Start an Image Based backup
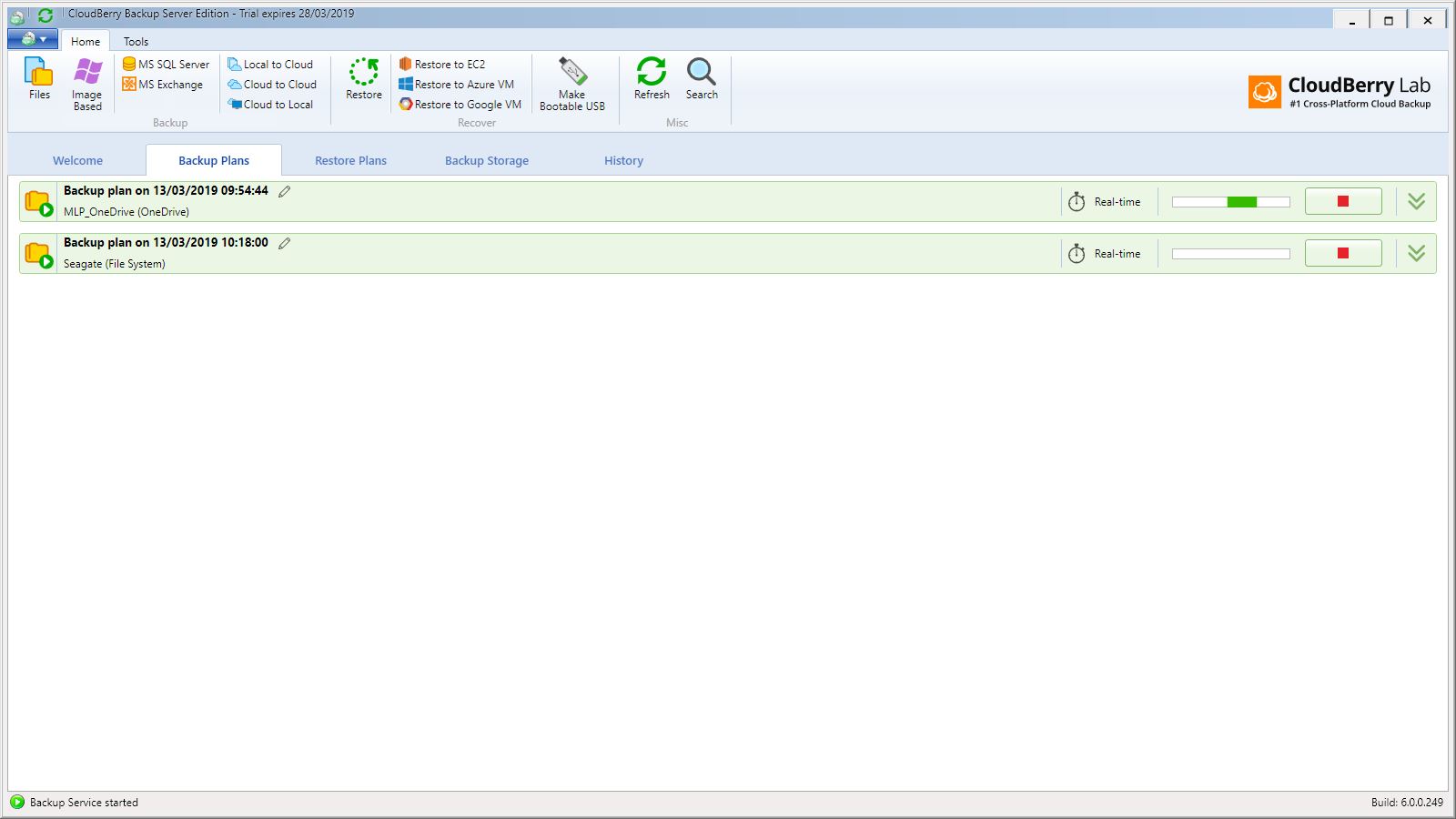Viewport: 1456px width, 819px height. tap(87, 84)
